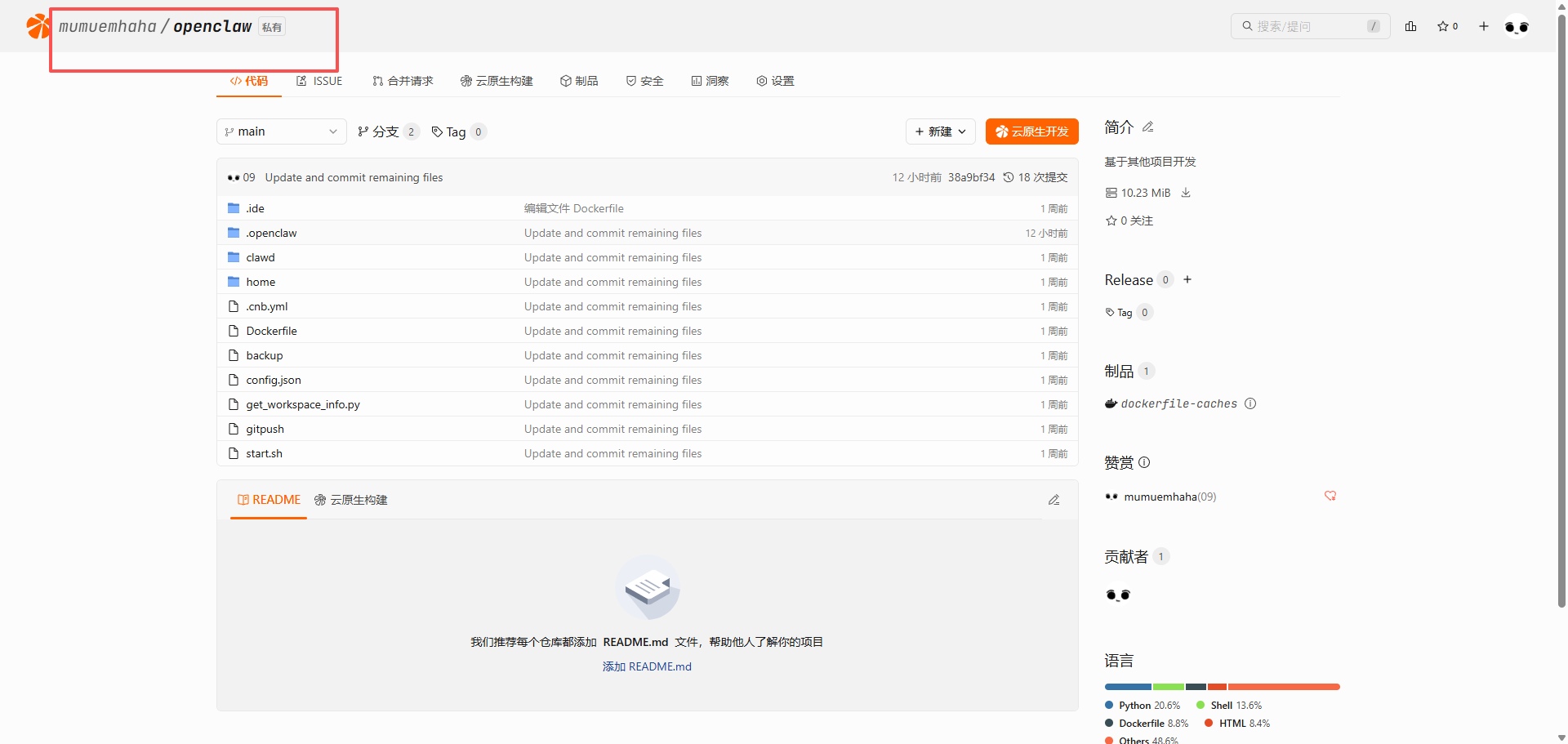Click the 云原生开发 orange button
The height and width of the screenshot is (744, 1568).
[x=1031, y=131]
